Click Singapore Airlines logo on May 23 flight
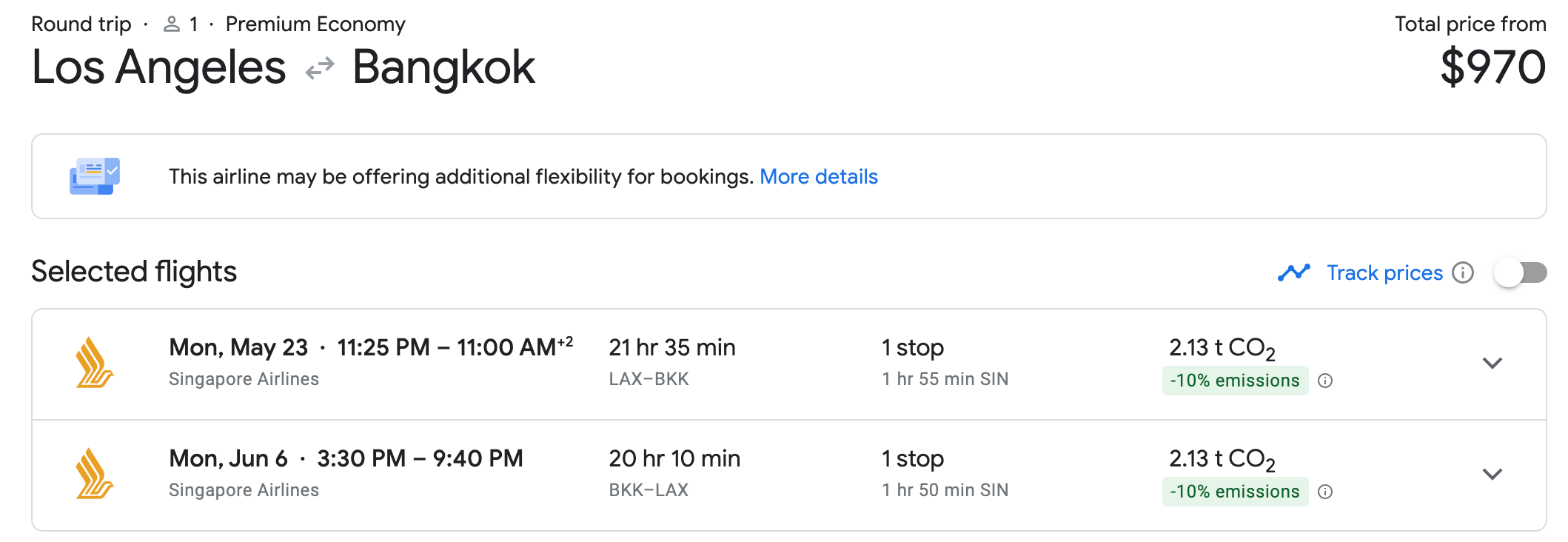The width and height of the screenshot is (1568, 542). click(95, 363)
